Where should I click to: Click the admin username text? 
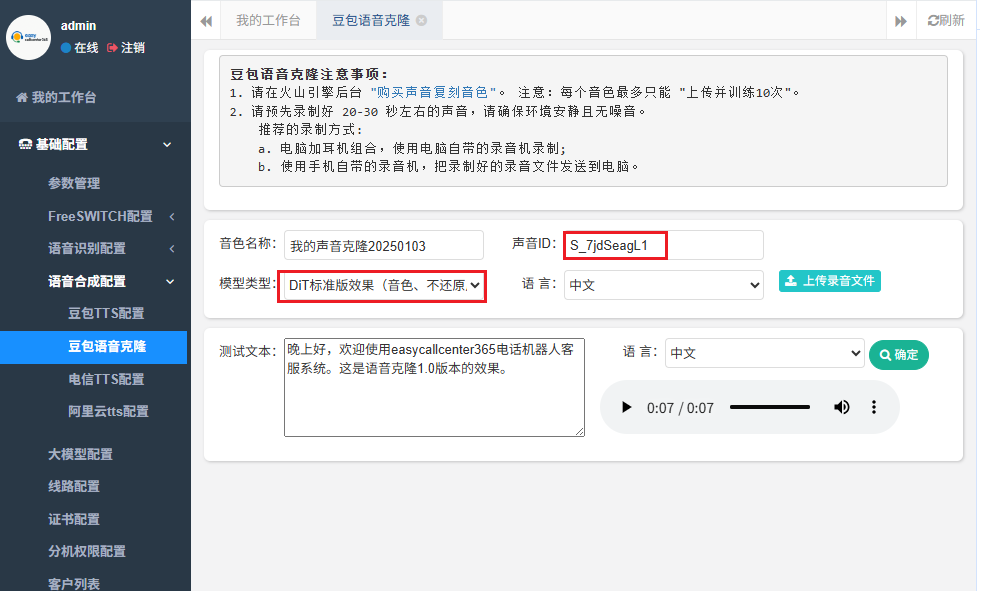pyautogui.click(x=78, y=26)
